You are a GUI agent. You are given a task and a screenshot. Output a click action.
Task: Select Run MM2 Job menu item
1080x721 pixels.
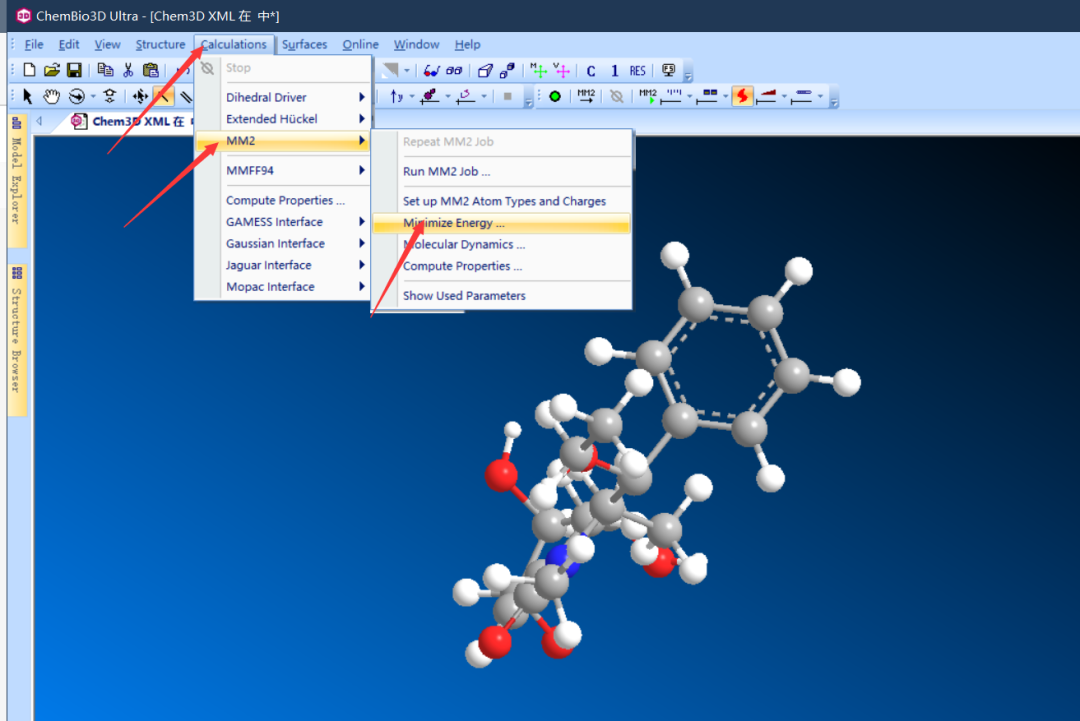pos(501,171)
